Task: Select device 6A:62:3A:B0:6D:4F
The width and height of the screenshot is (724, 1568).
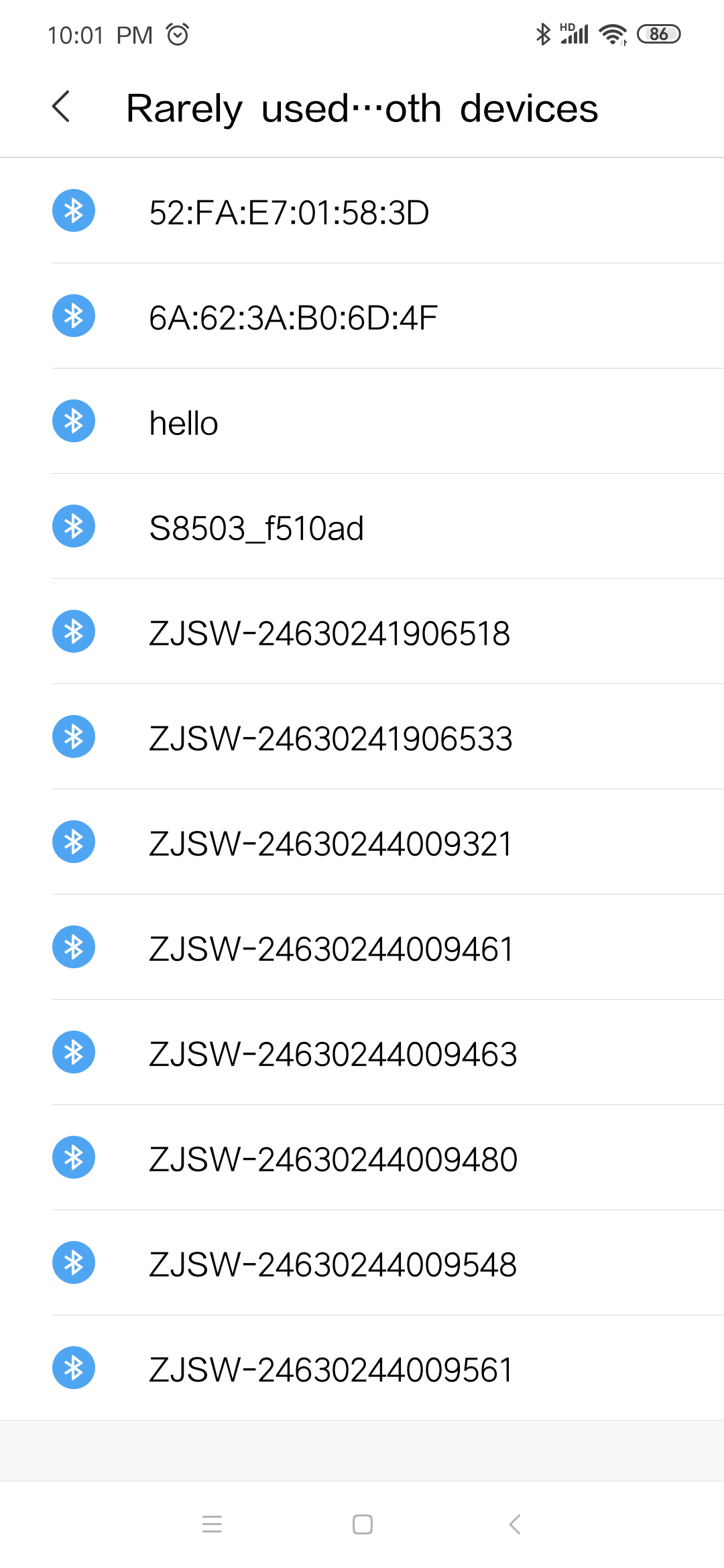Action: [x=293, y=317]
